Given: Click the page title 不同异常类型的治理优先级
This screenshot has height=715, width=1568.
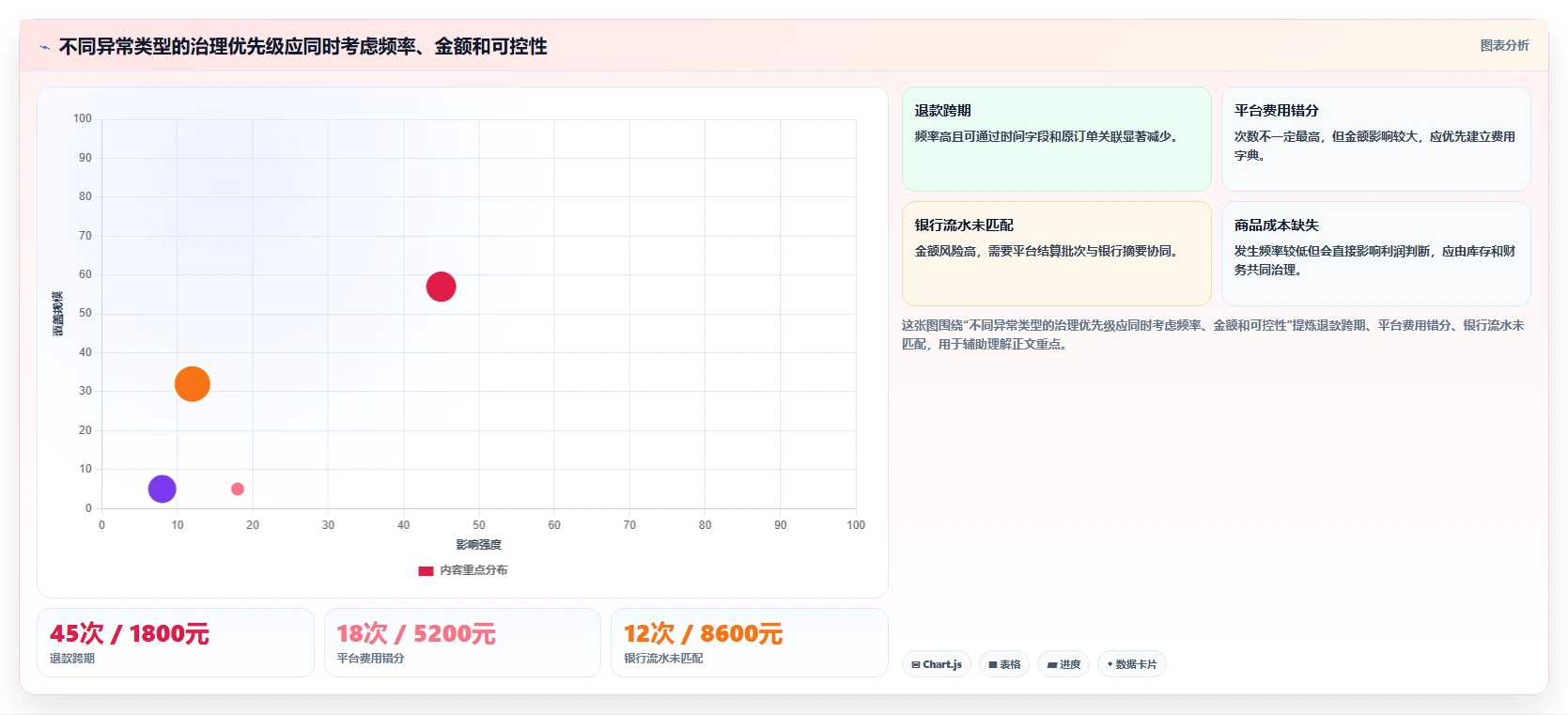Looking at the screenshot, I should [x=303, y=46].
